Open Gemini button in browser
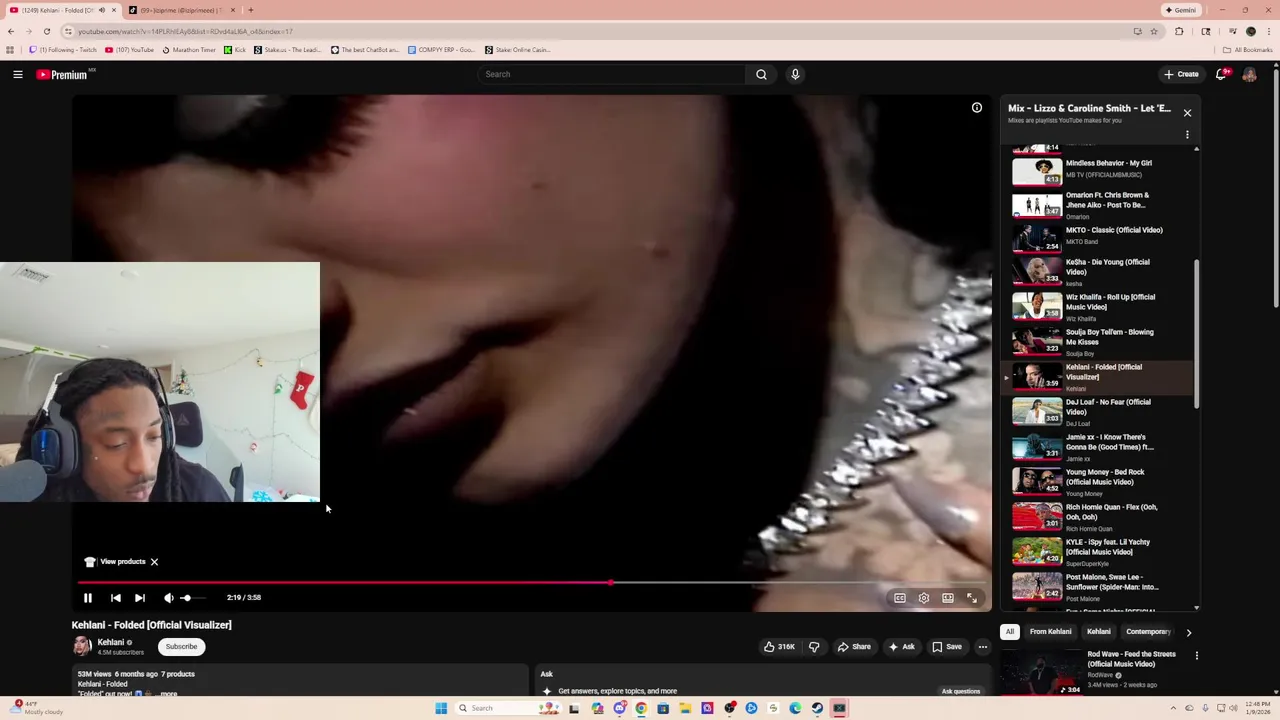1280x720 pixels. (x=1180, y=10)
